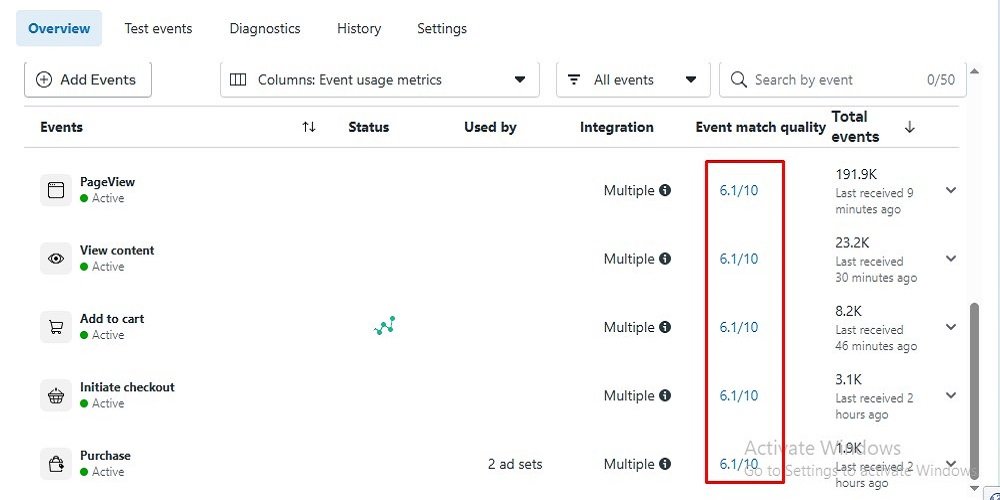This screenshot has height=500, width=1000.
Task: Switch to the Test events tab
Action: point(158,29)
